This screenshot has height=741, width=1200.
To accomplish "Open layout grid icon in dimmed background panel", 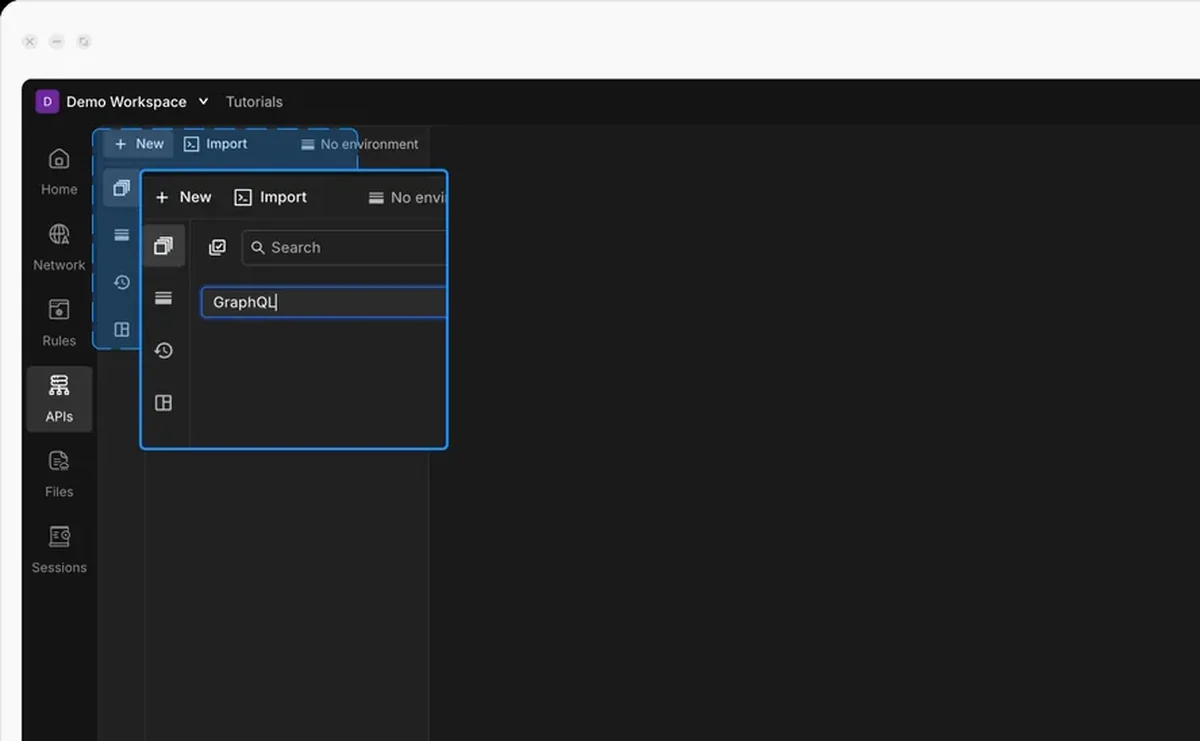I will 122,329.
